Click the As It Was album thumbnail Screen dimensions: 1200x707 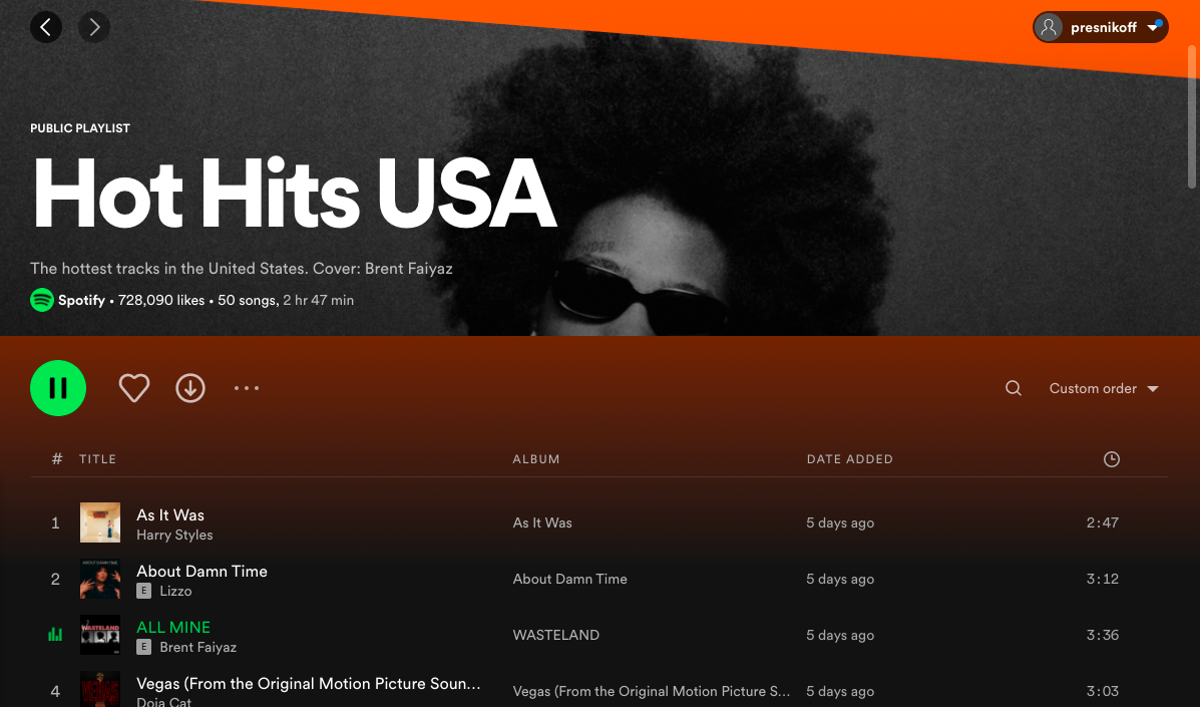tap(100, 523)
